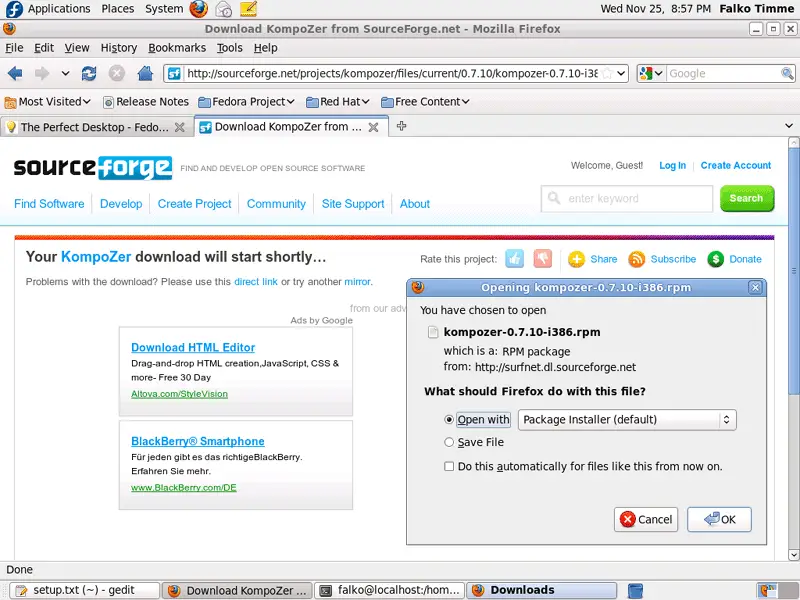800x600 pixels.
Task: Reload the current page
Action: coord(89,74)
